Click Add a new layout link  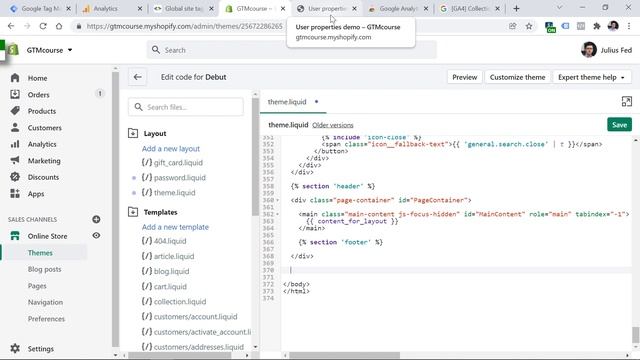pos(171,149)
